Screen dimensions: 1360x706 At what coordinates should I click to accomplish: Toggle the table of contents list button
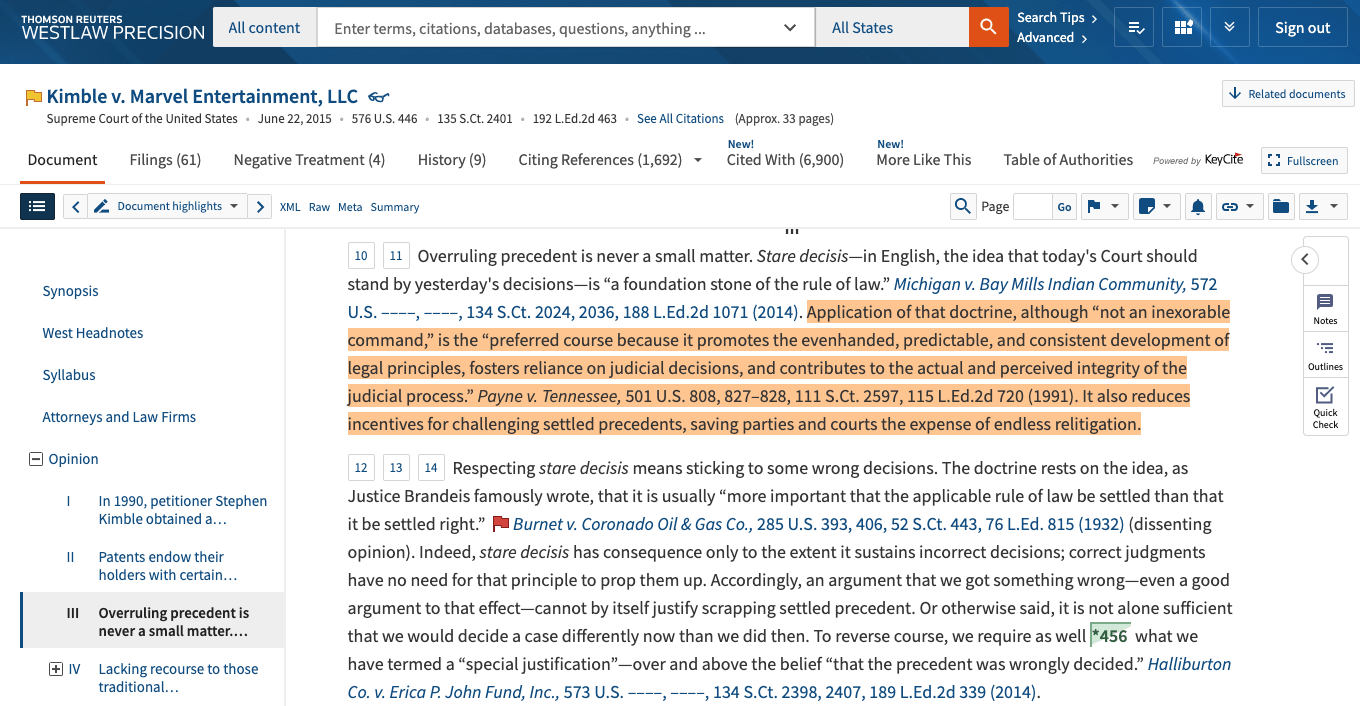[37, 207]
